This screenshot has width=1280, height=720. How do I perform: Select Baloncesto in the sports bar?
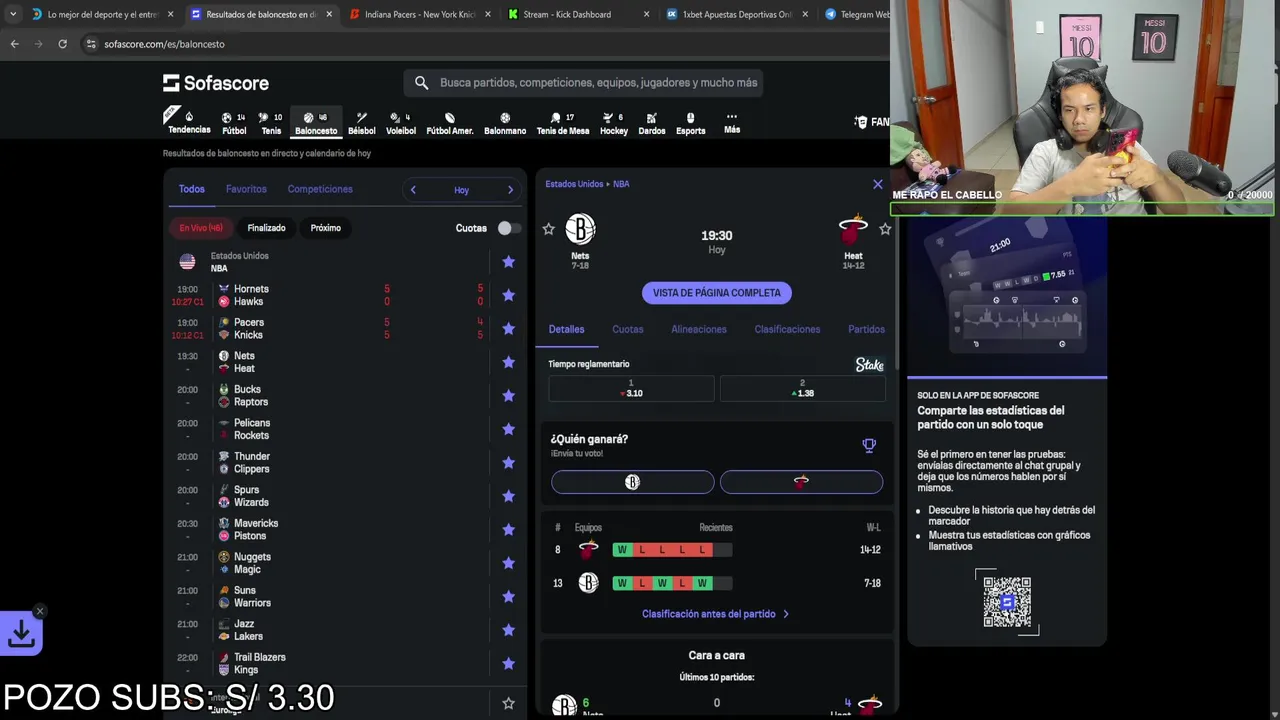point(316,123)
